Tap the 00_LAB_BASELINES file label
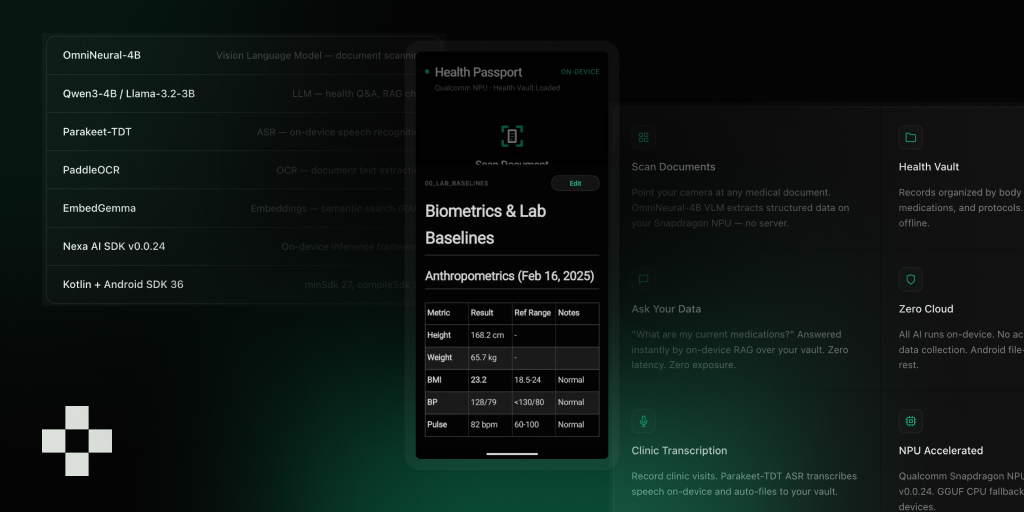1024x512 pixels. pos(456,184)
